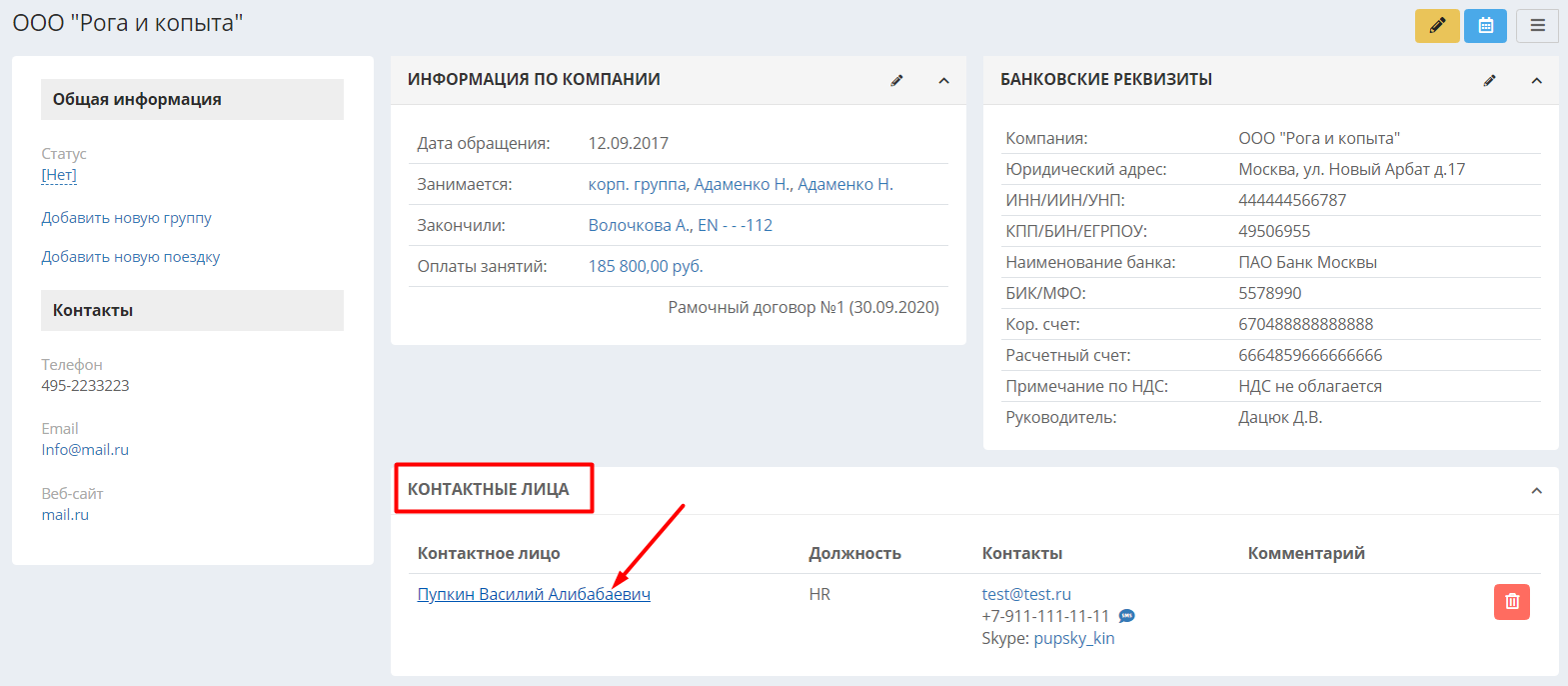The width and height of the screenshot is (1568, 686).
Task: Select the Контакты section header
Action: tap(192, 310)
